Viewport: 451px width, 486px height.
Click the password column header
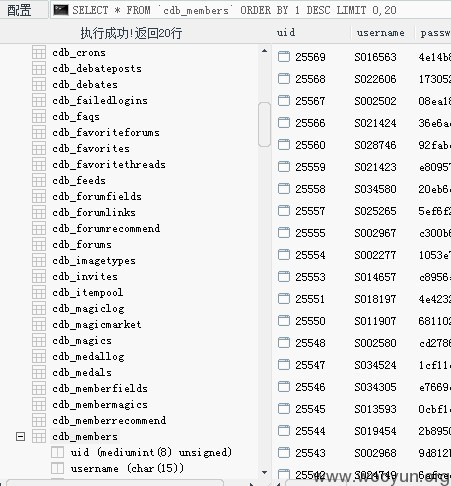(435, 33)
